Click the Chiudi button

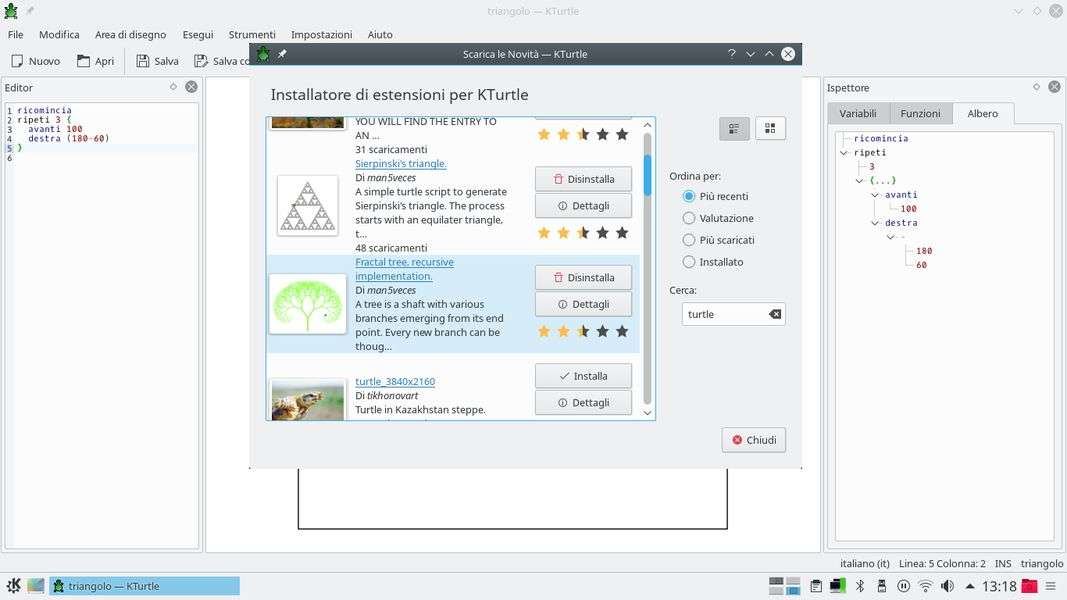pos(753,440)
